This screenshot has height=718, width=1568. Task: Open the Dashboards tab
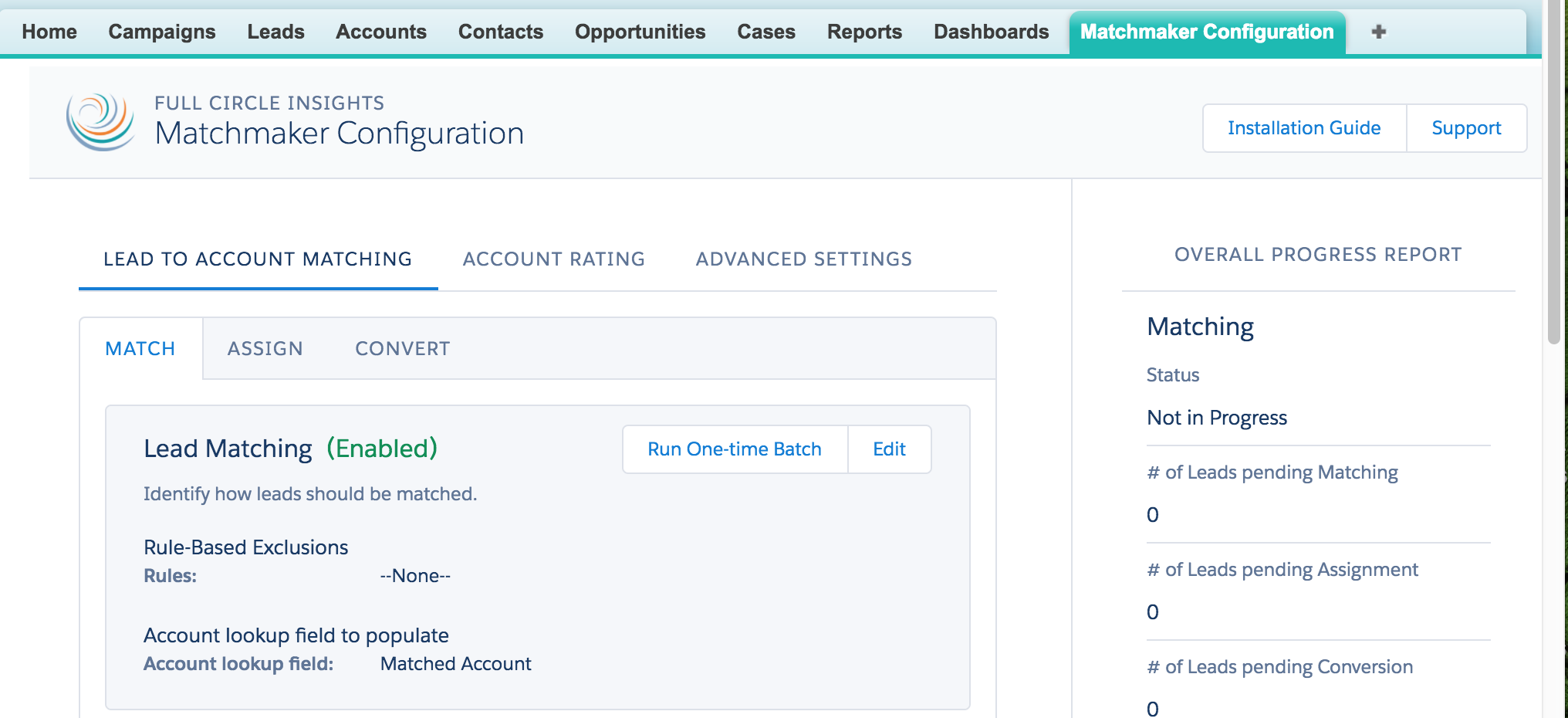point(992,32)
